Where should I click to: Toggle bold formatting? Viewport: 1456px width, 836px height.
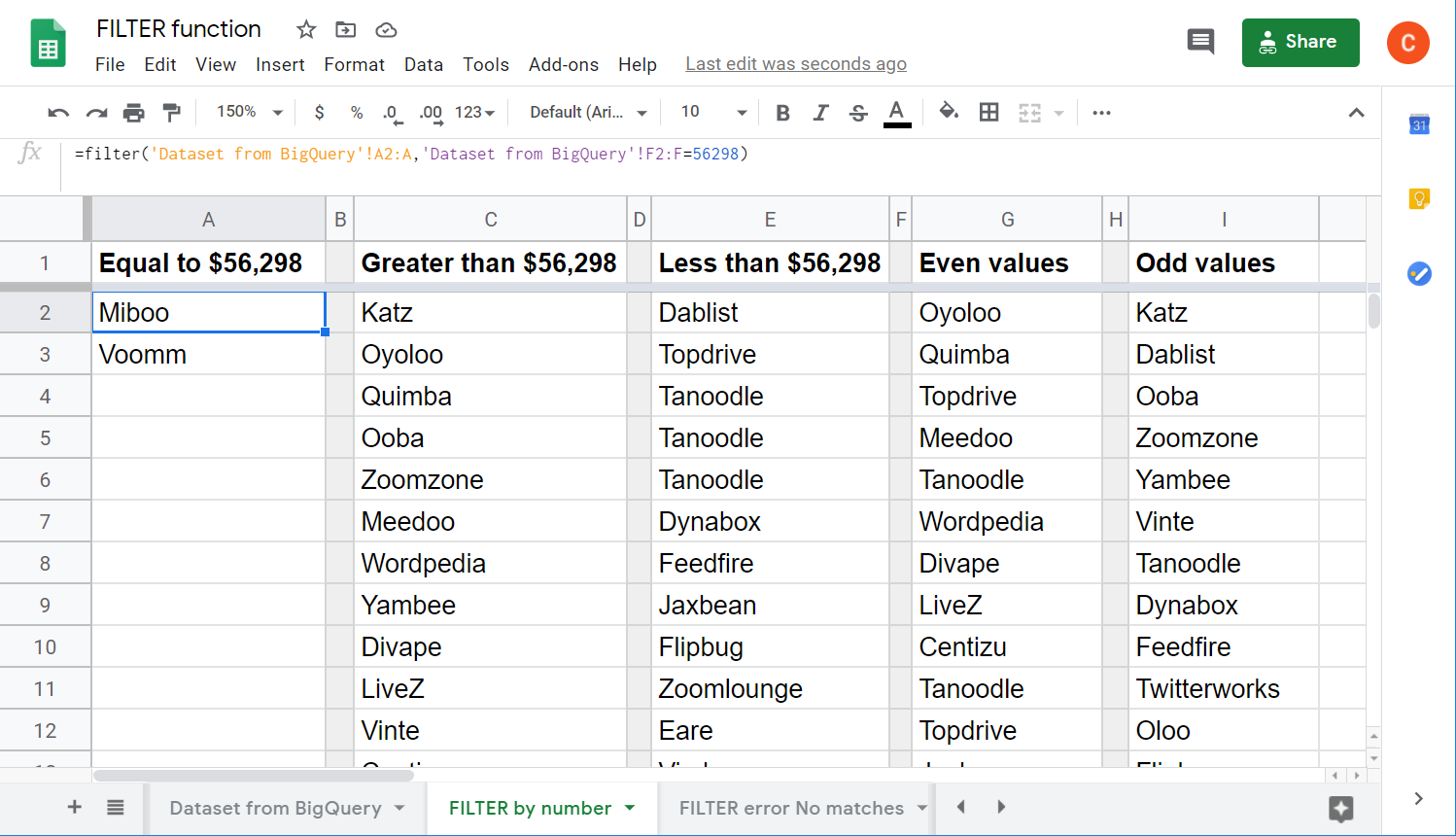(x=782, y=113)
